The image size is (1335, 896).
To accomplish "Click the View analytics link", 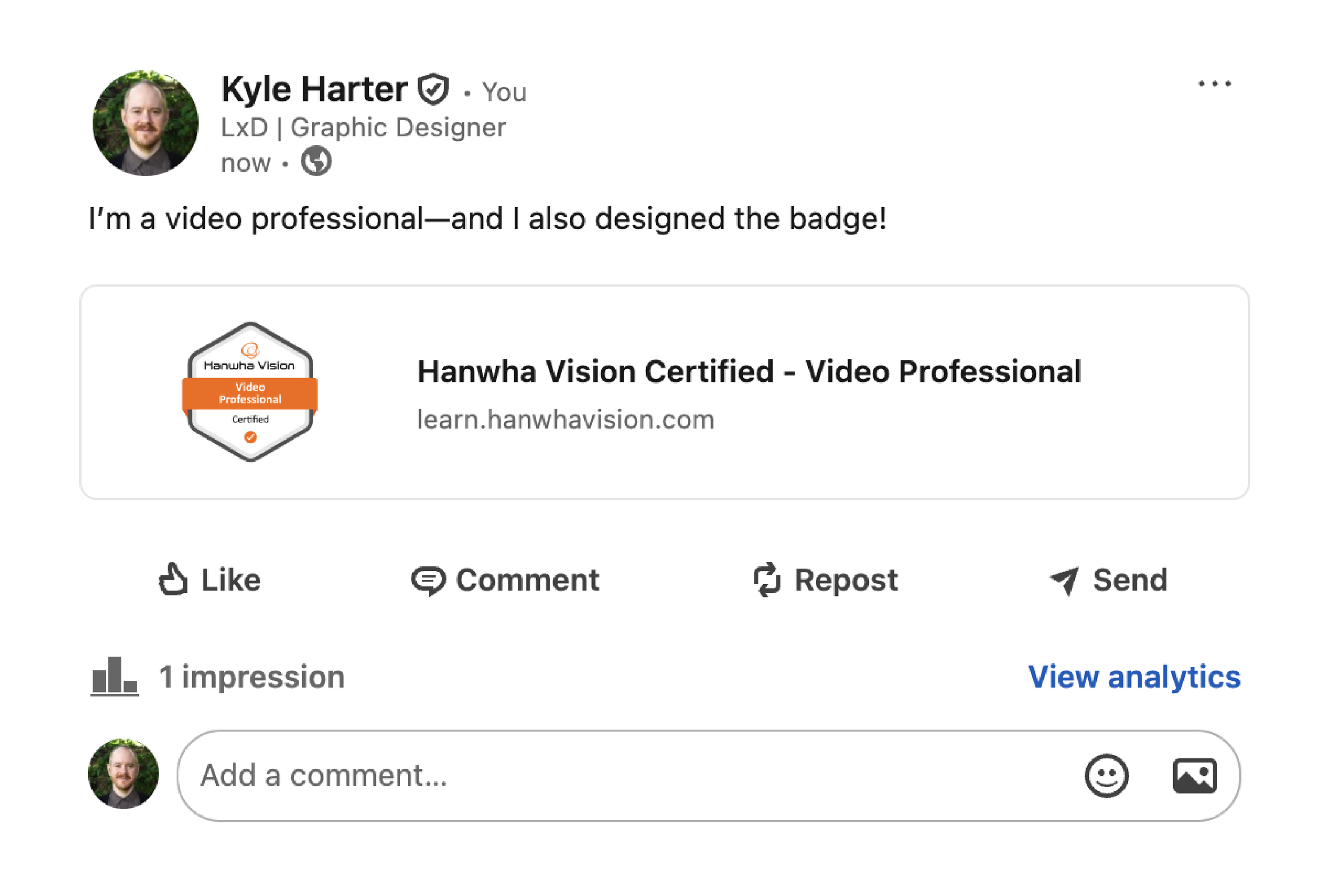I will tap(1134, 677).
